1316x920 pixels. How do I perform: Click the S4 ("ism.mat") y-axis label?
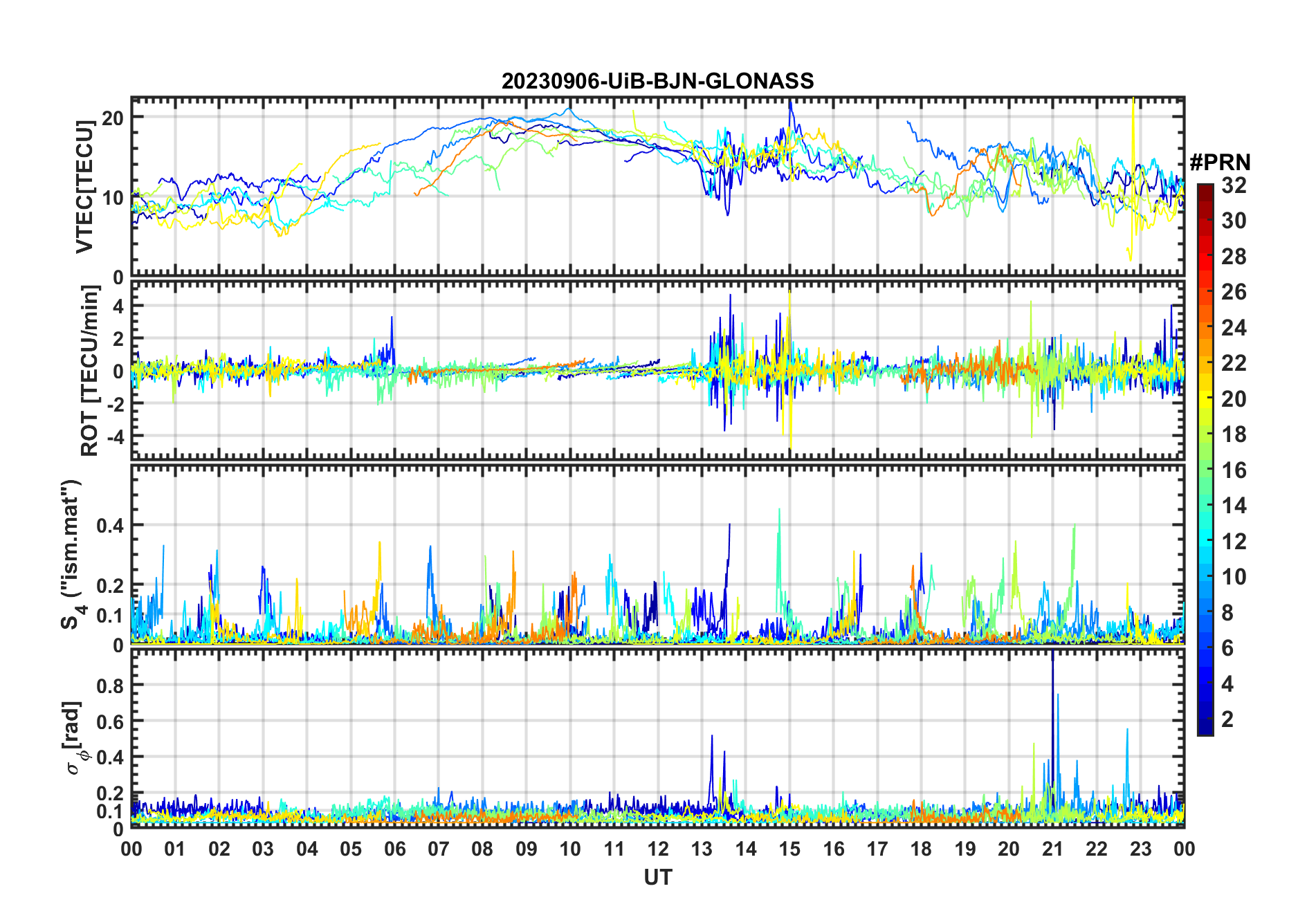pyautogui.click(x=73, y=555)
